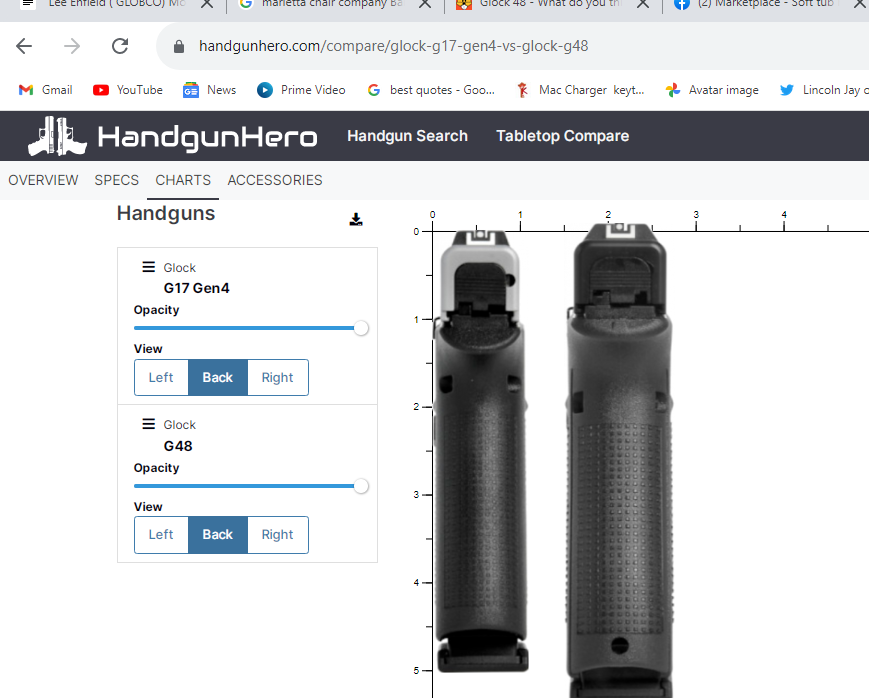Open Tabletop Compare link
Screen dimensions: 869x698
tap(562, 136)
